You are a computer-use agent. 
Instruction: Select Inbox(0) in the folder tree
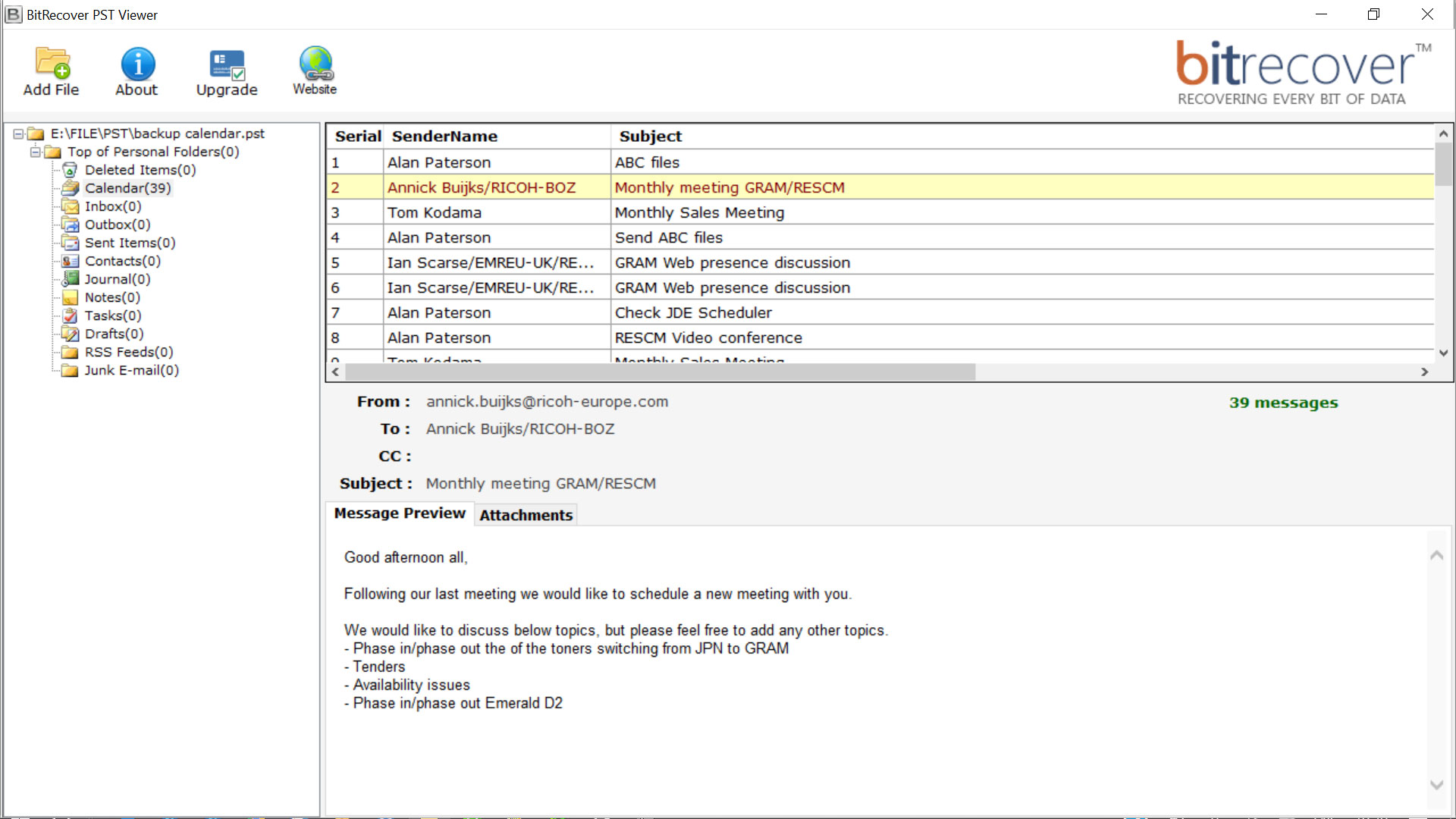tap(113, 206)
